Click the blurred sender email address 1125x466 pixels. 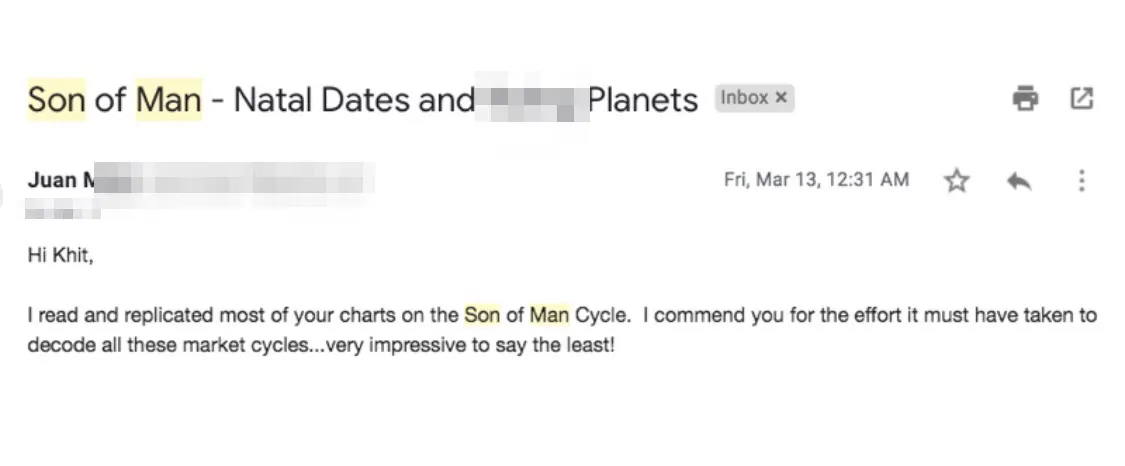coord(235,181)
